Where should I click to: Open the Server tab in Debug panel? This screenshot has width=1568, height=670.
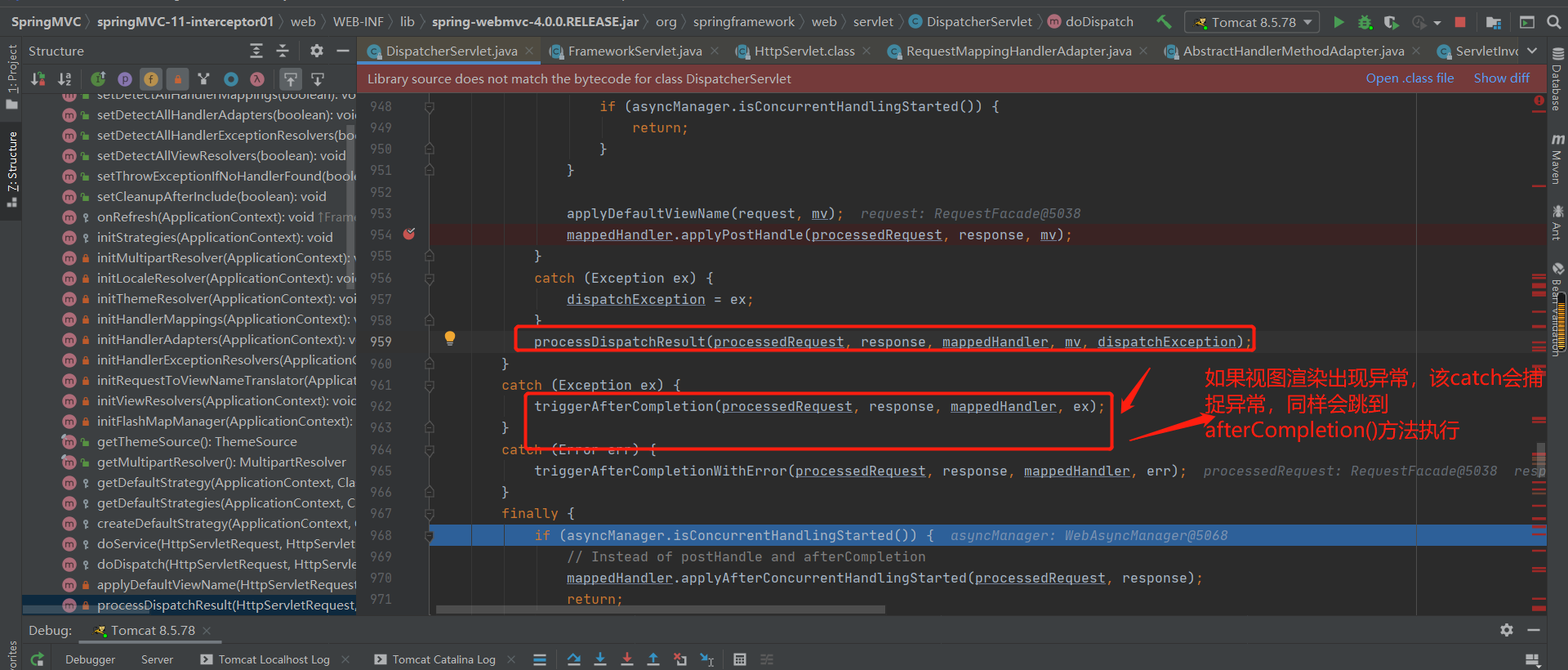pyautogui.click(x=157, y=659)
